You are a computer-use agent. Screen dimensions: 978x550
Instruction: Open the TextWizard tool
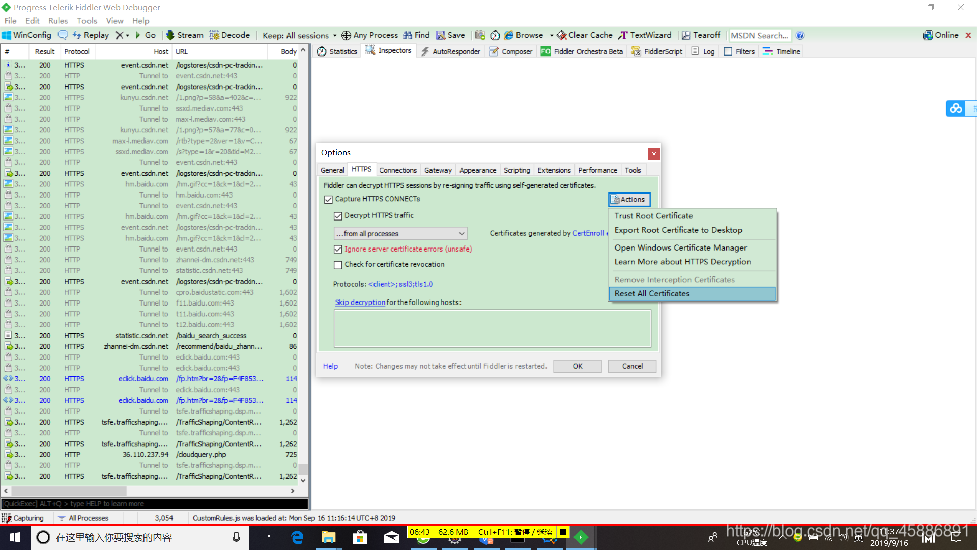click(645, 36)
